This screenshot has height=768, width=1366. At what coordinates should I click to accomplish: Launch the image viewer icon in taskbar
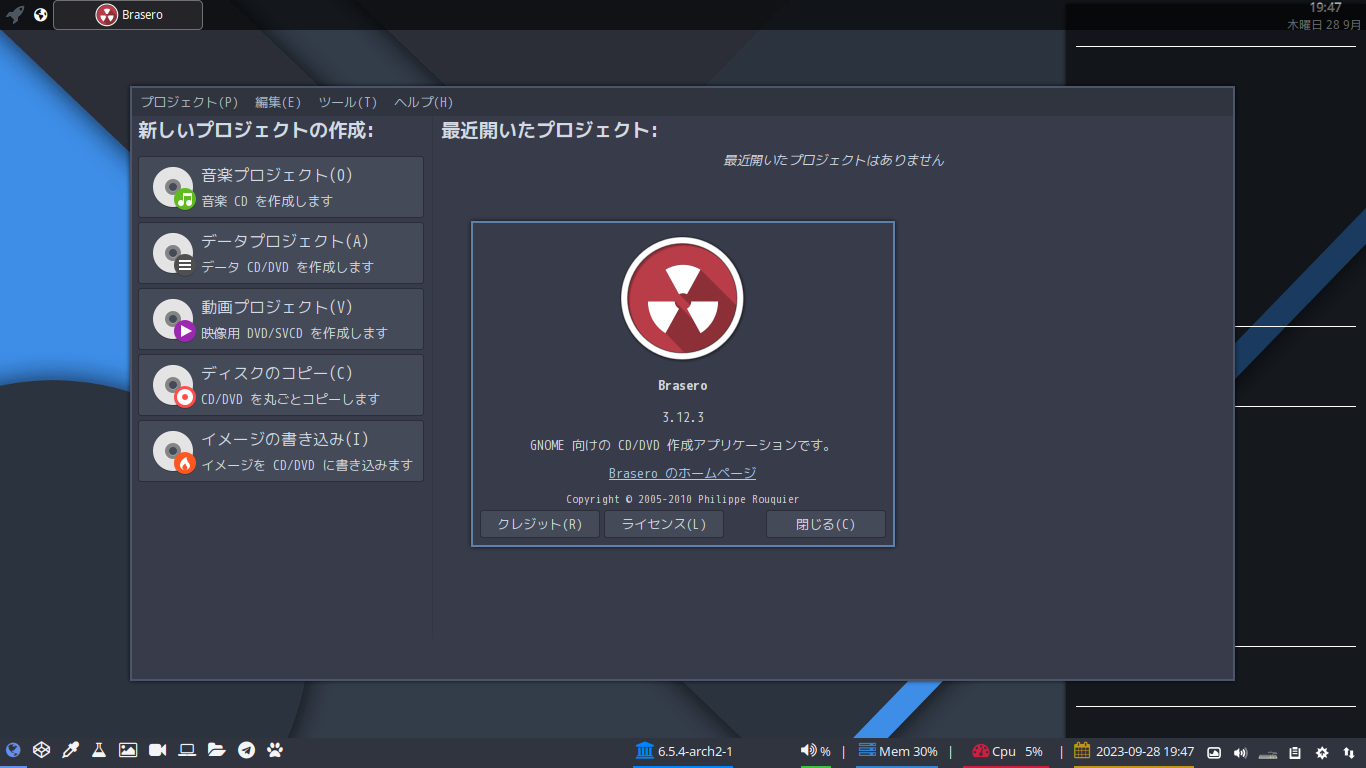[128, 750]
